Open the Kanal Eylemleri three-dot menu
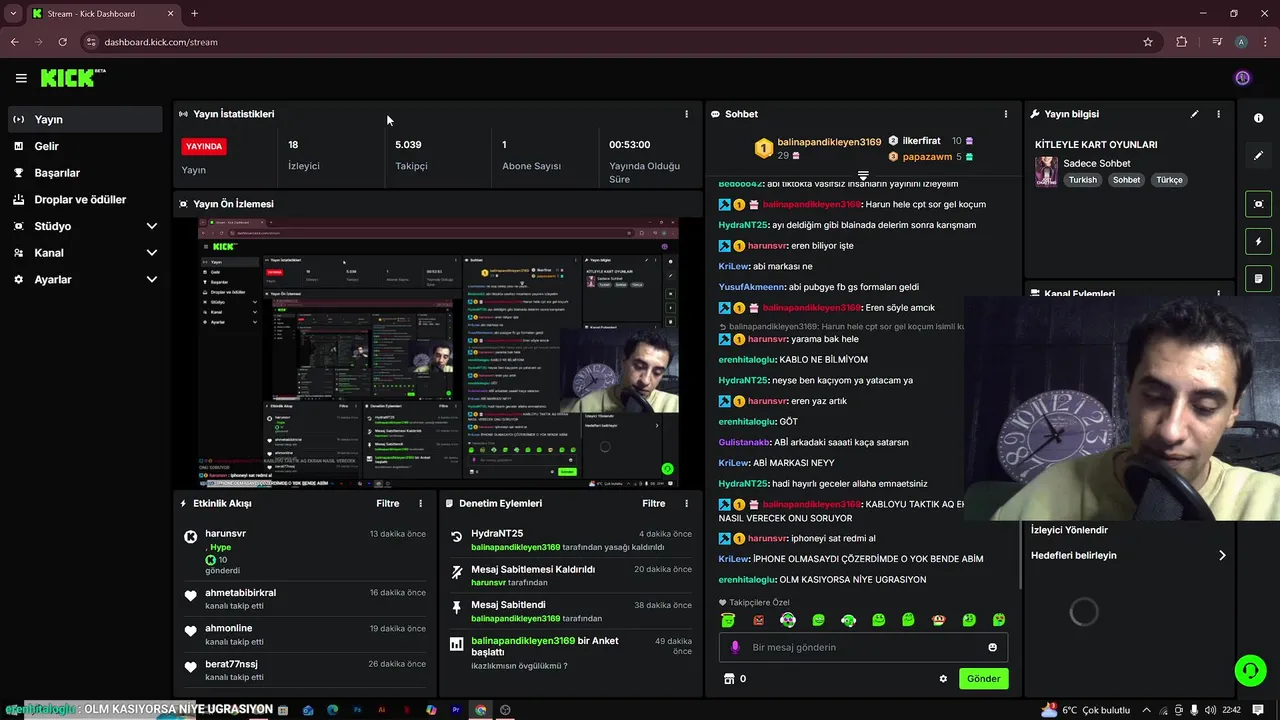This screenshot has width=1280, height=720. coord(1218,294)
